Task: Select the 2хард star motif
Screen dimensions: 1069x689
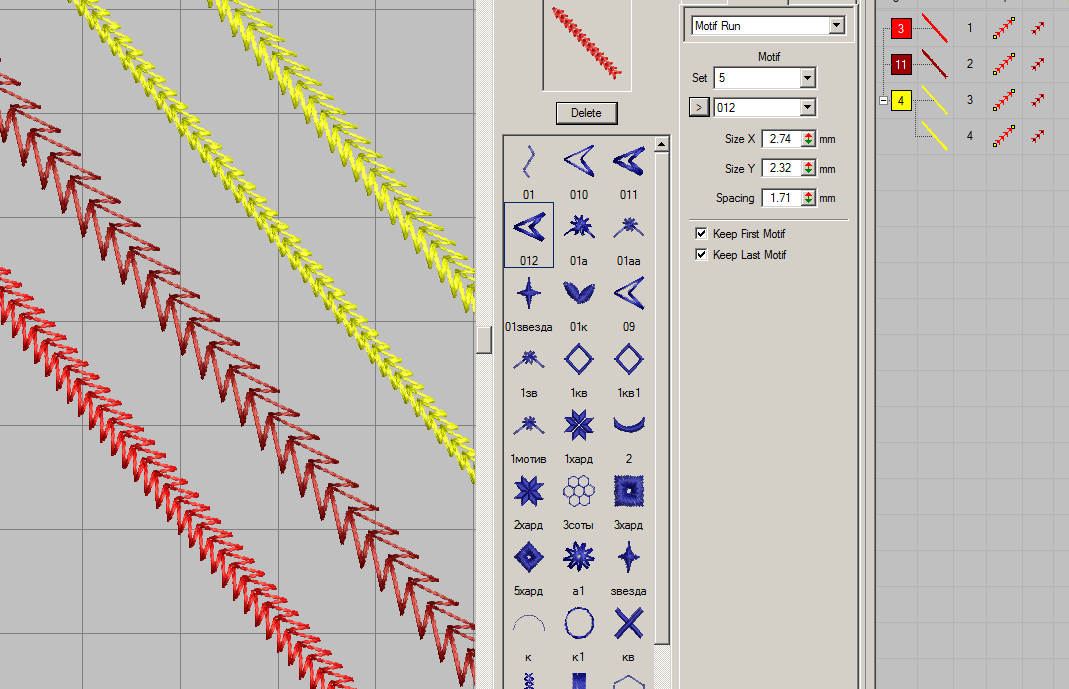Action: 528,492
